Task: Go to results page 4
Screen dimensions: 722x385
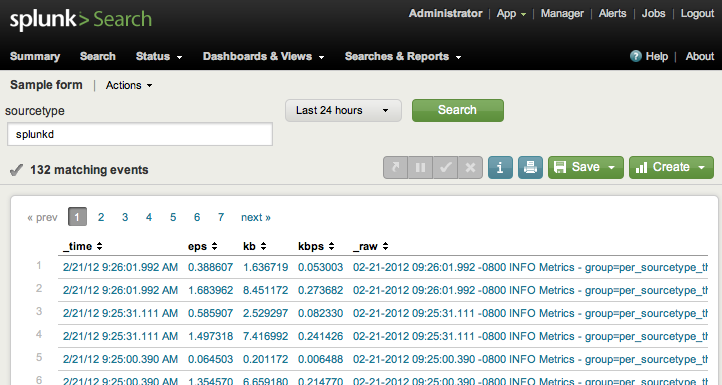Action: click(x=149, y=217)
